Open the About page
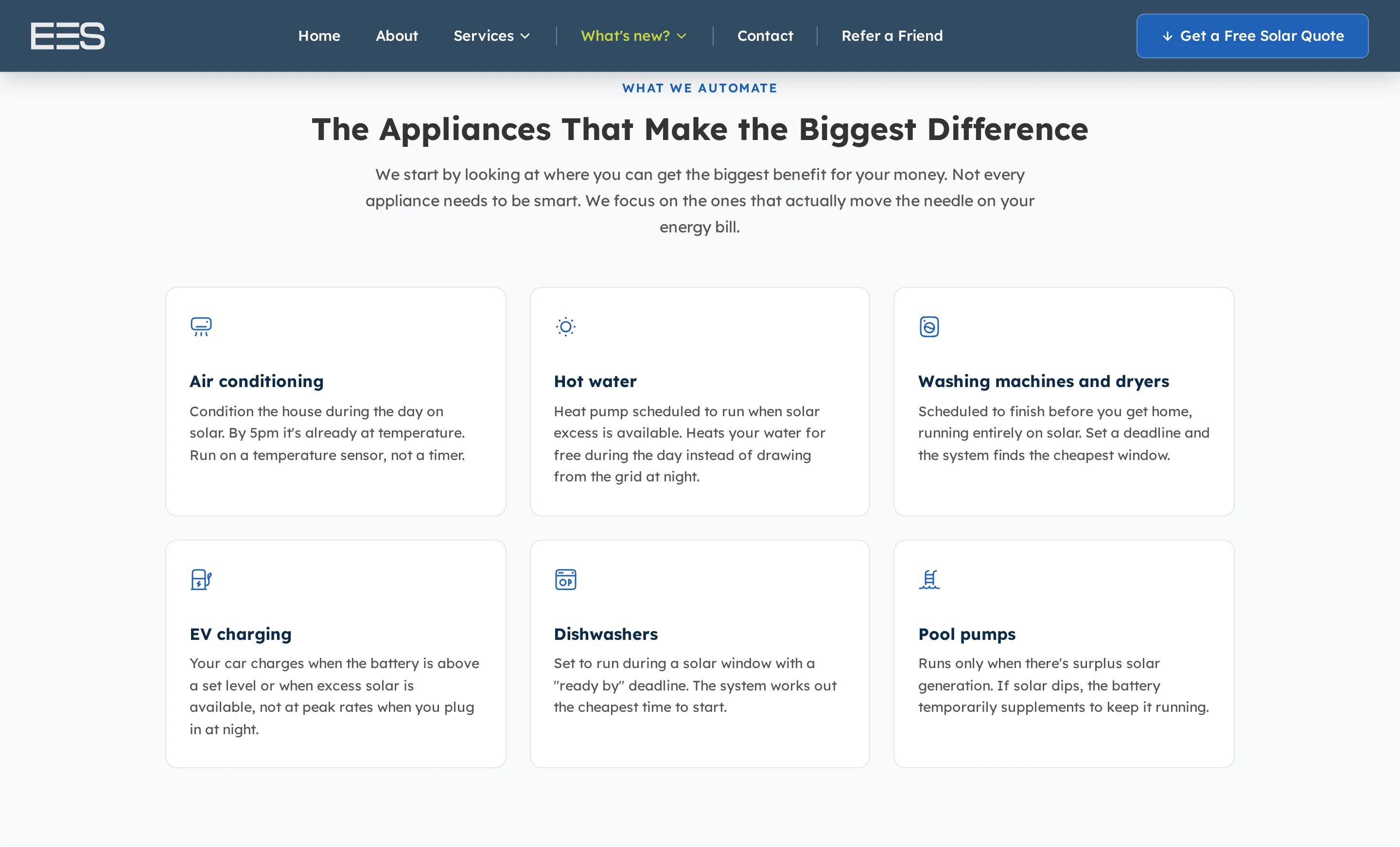 [x=397, y=36]
